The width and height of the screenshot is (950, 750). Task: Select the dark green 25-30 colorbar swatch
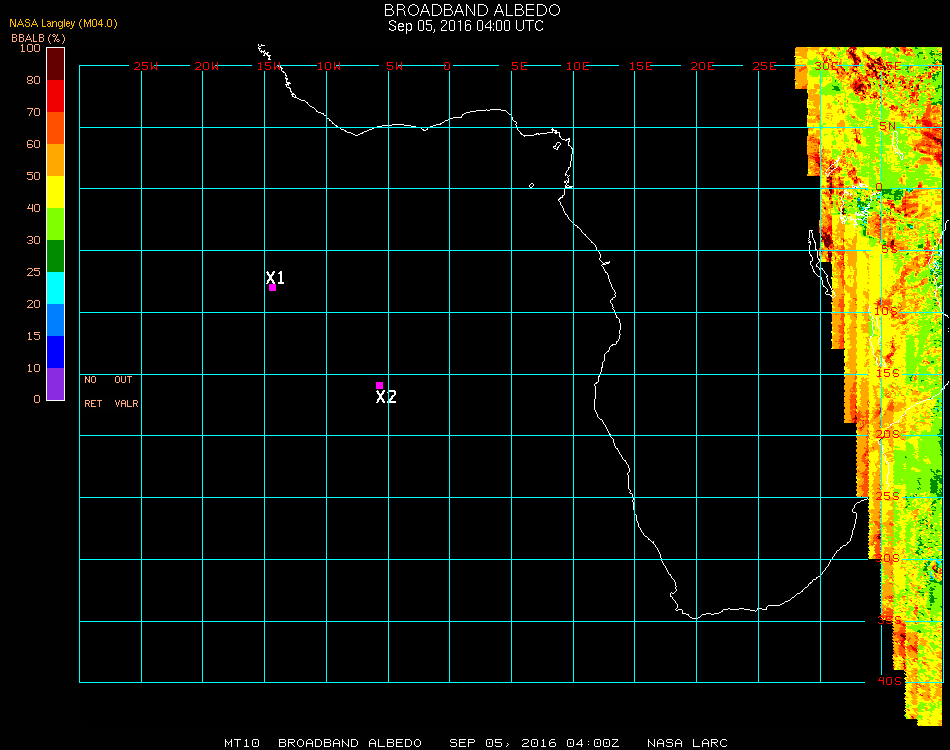[x=55, y=256]
